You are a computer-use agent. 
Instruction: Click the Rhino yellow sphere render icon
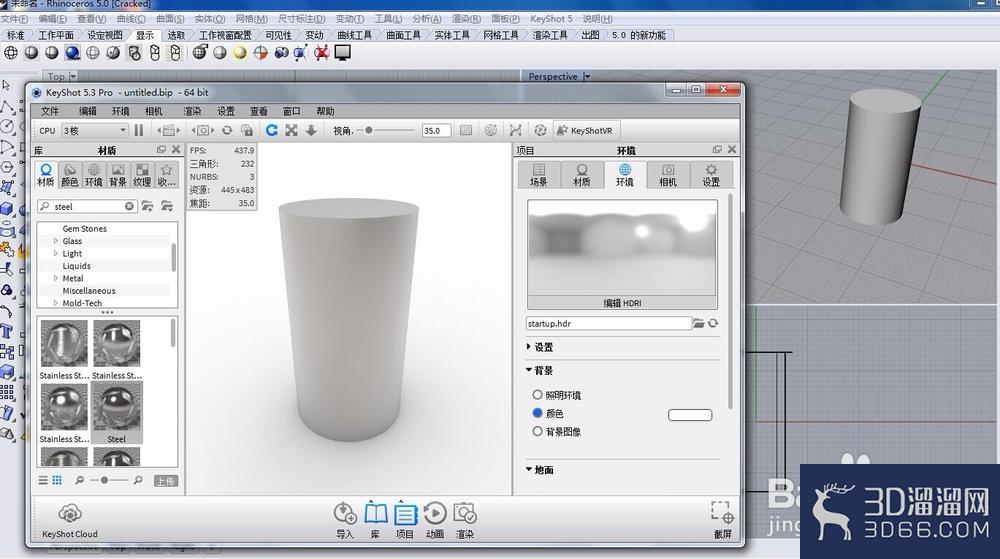[x=240, y=53]
